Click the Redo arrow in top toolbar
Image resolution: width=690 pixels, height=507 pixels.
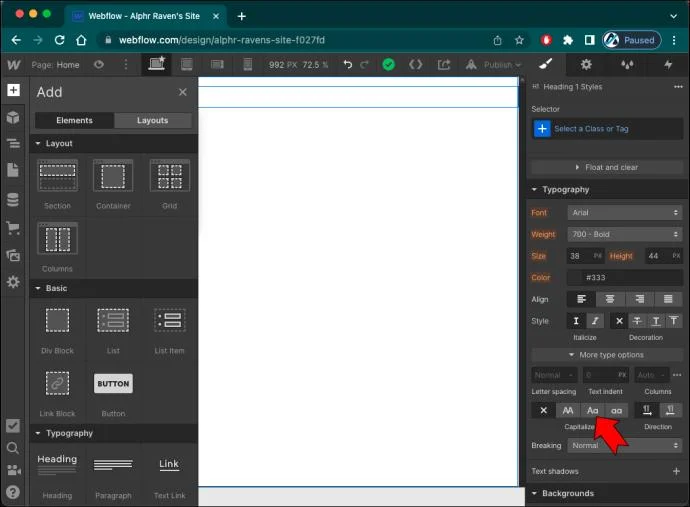(x=364, y=65)
